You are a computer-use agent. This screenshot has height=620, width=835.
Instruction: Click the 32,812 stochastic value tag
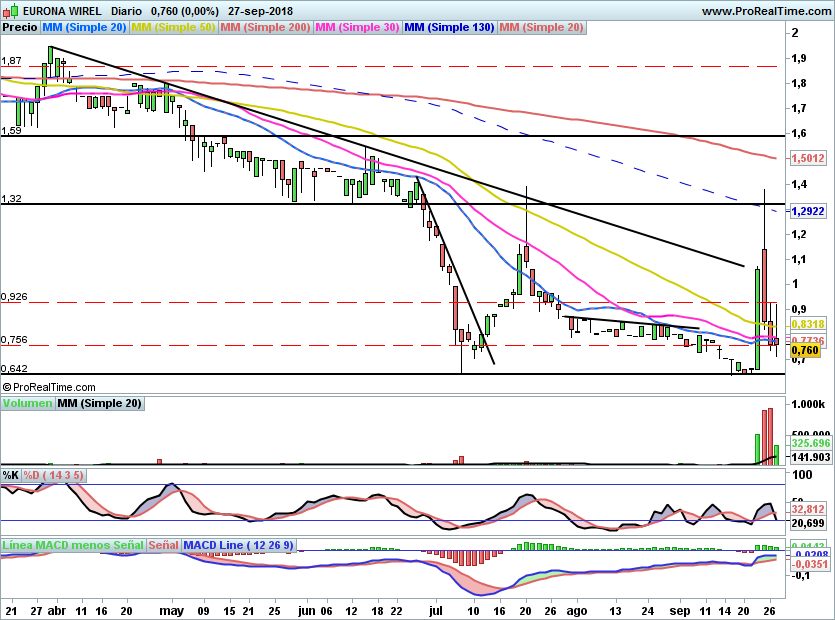click(x=808, y=509)
